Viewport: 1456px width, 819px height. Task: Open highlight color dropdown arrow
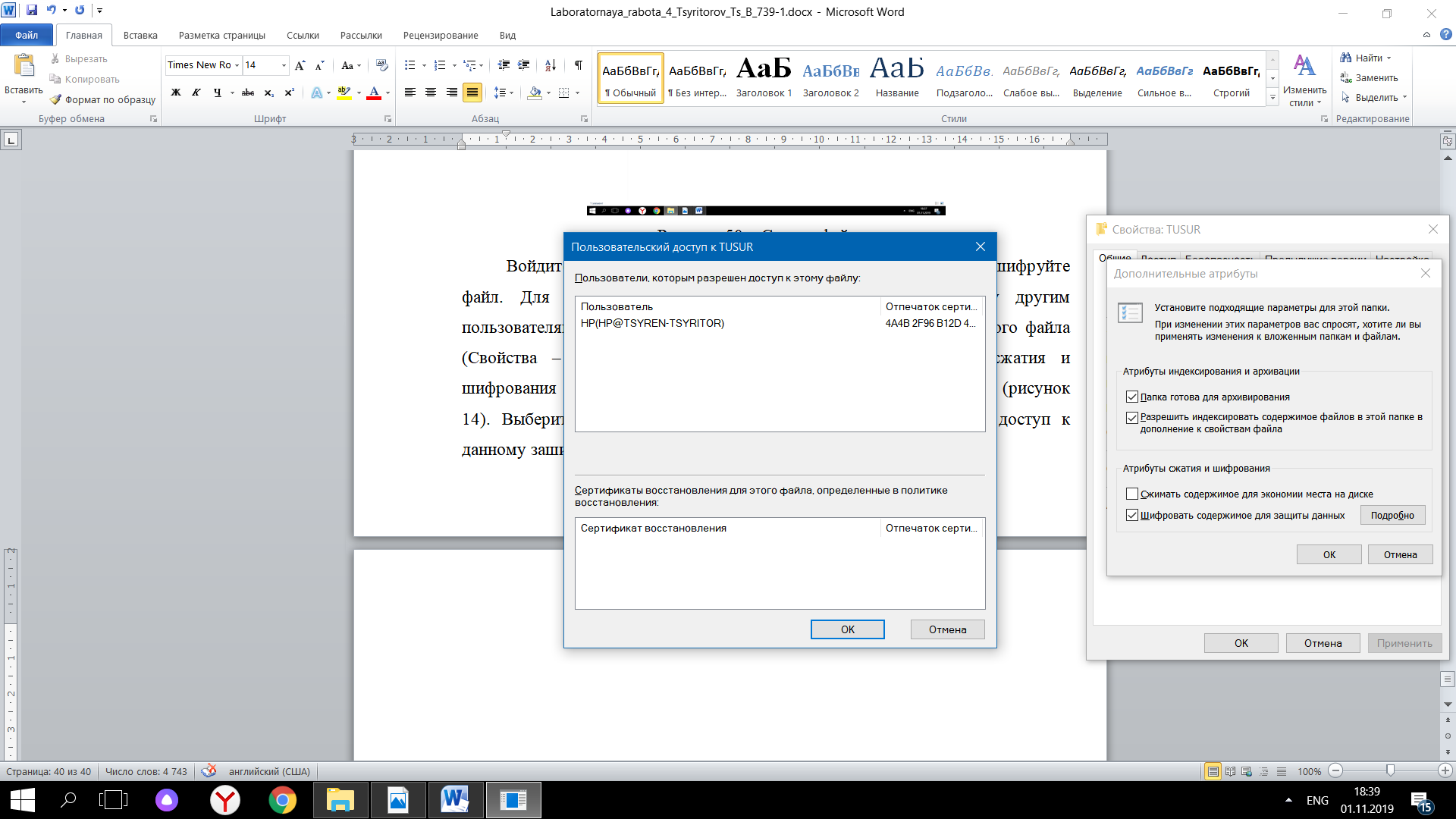(359, 93)
